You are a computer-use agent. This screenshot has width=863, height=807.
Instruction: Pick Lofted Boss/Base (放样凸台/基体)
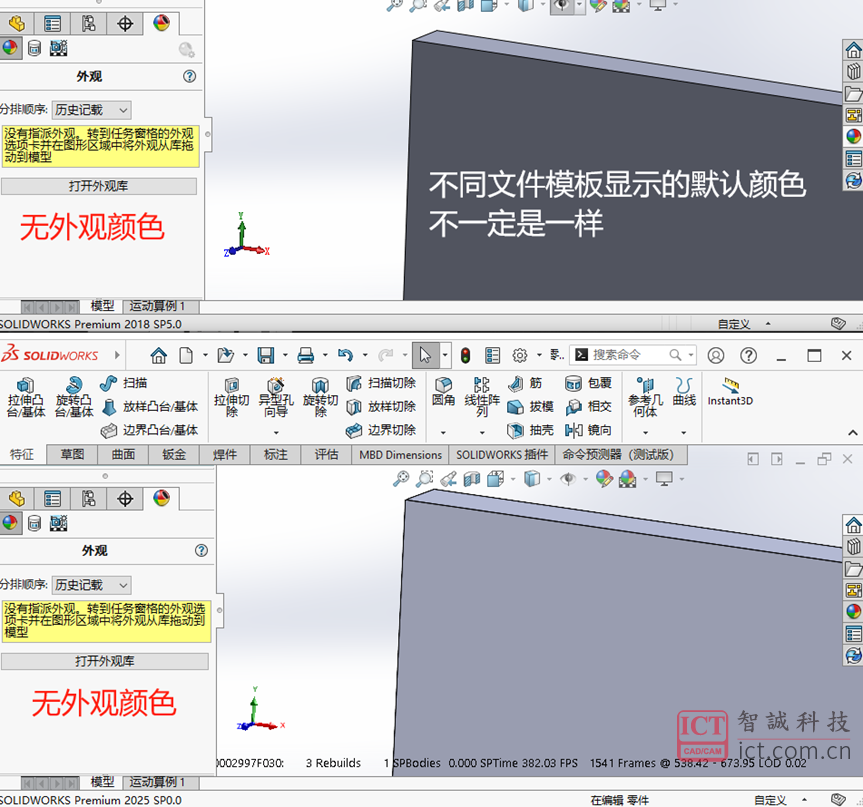(x=150, y=407)
